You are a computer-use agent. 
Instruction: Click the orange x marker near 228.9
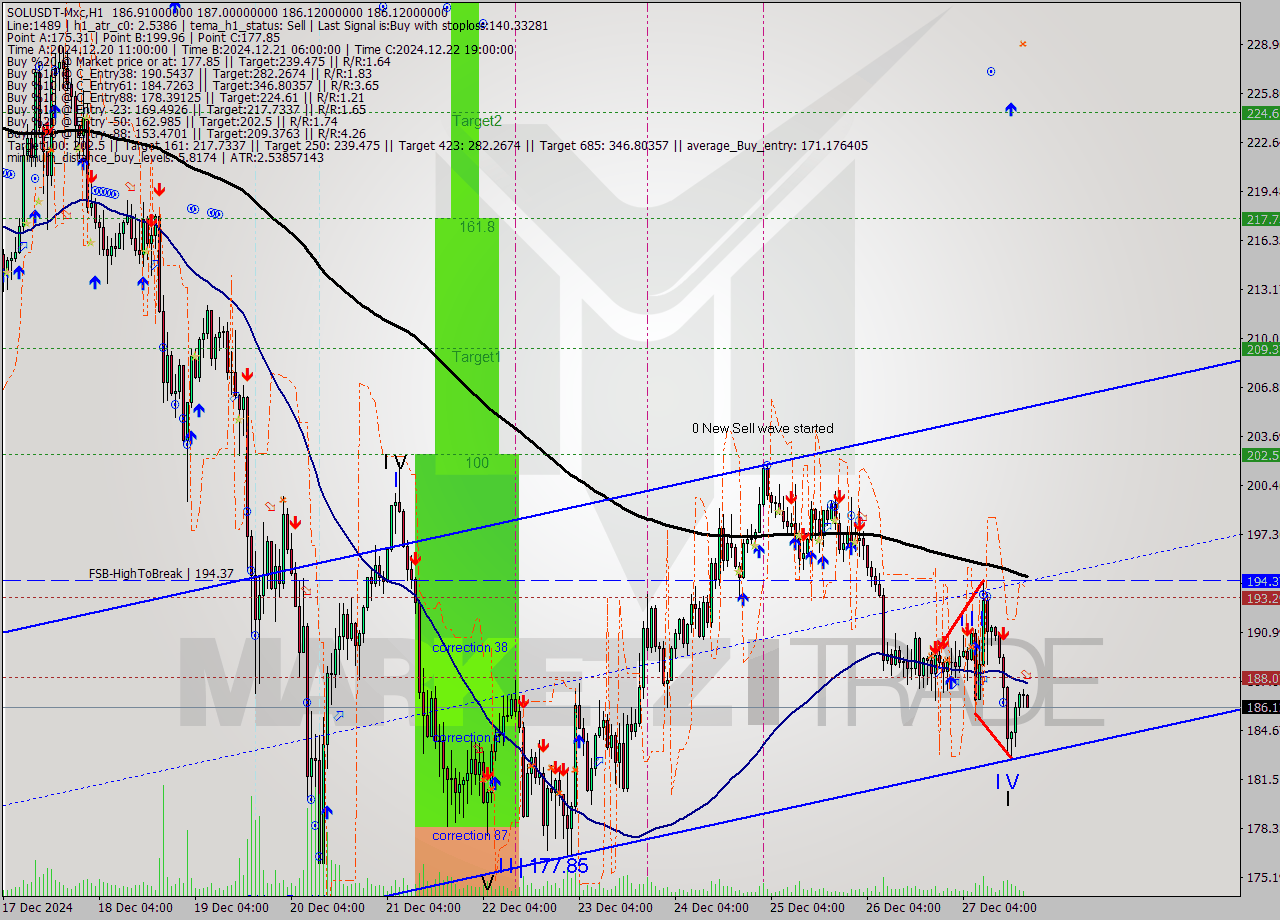click(x=1022, y=44)
